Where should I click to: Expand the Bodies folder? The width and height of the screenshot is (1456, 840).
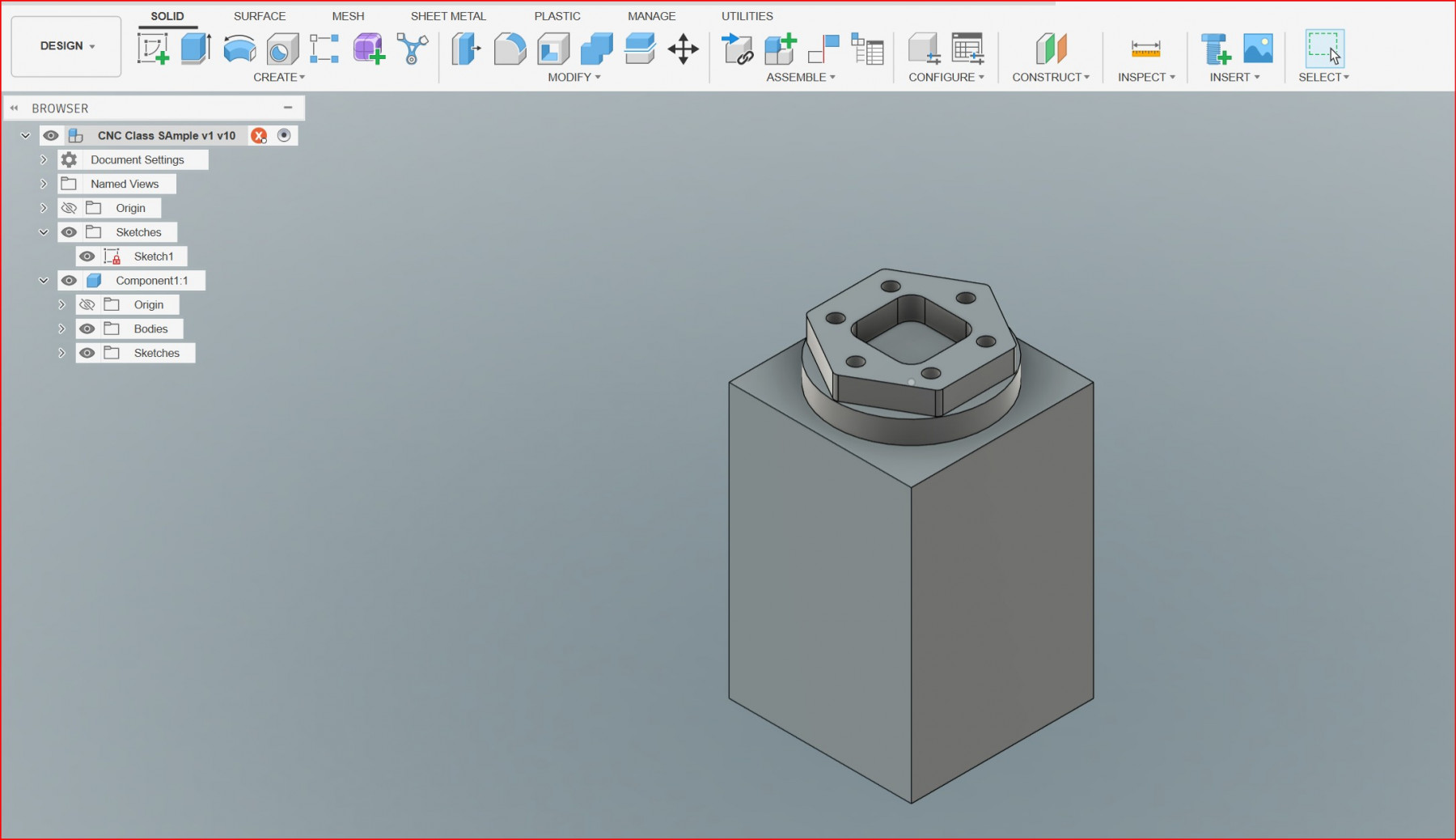(61, 329)
